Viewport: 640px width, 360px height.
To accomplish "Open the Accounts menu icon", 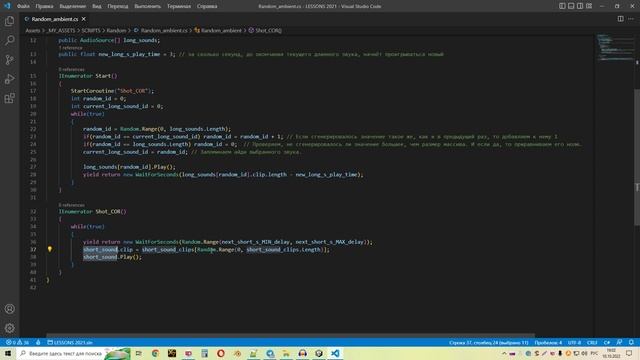I will [9, 309].
